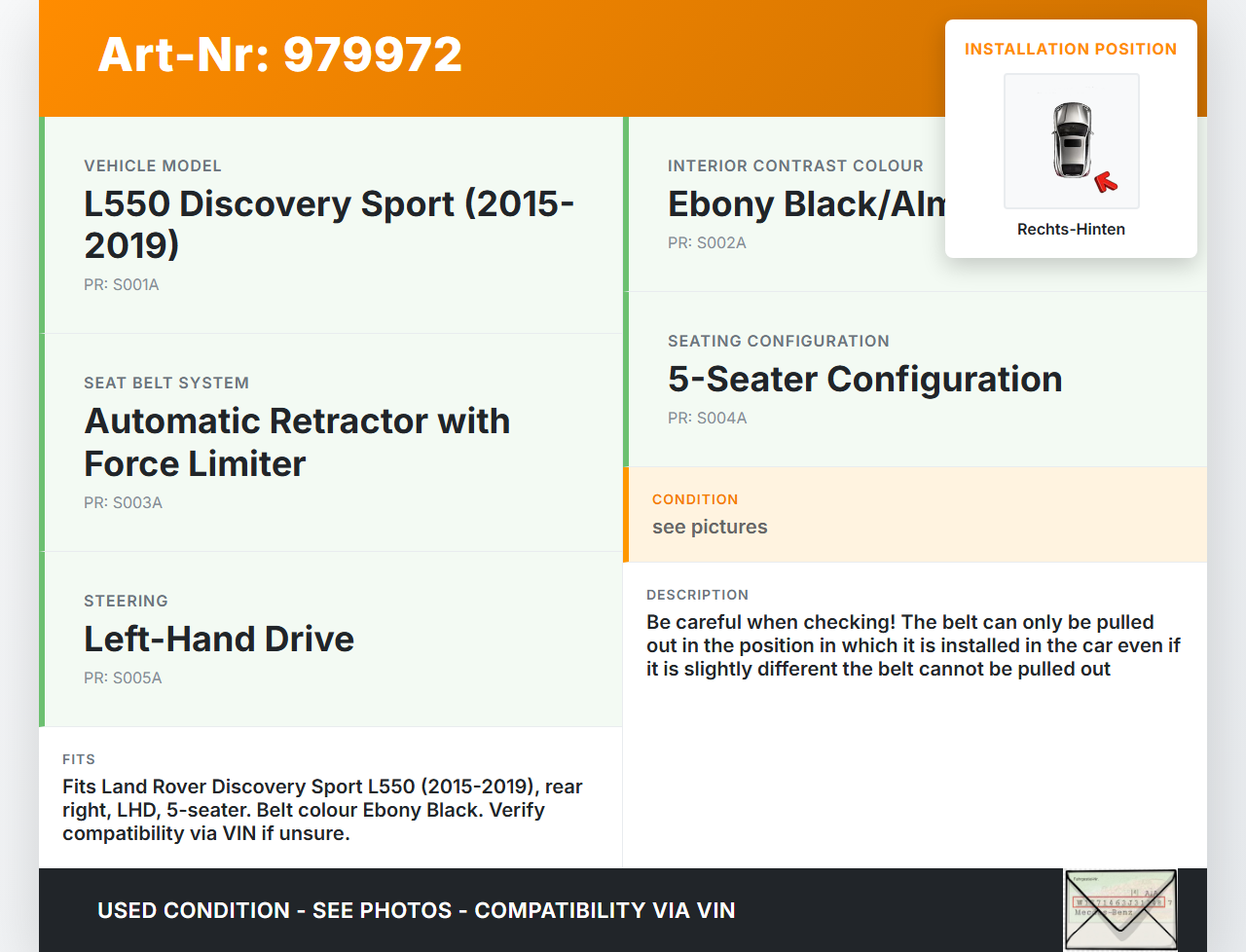This screenshot has height=952, width=1246.
Task: Click the Ebony Black interior colour value
Action: [x=806, y=204]
